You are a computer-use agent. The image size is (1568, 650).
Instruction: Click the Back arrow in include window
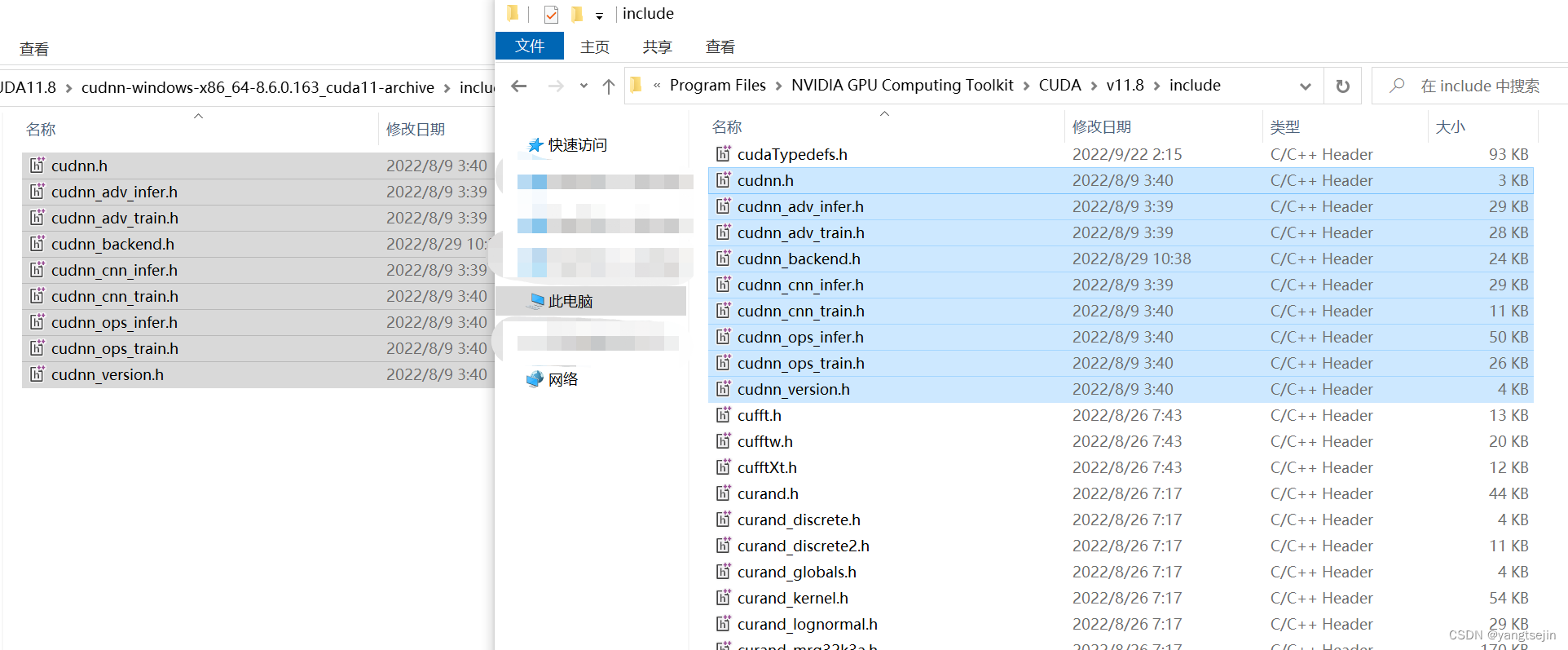click(519, 86)
